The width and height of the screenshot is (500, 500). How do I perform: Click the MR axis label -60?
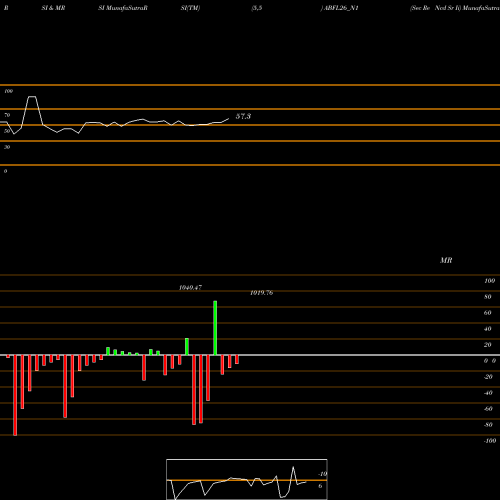(x=488, y=409)
